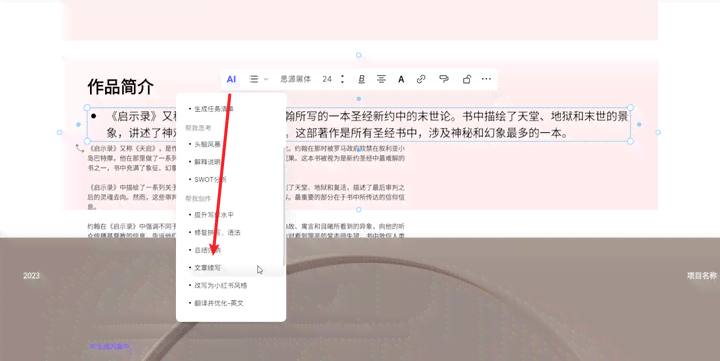Toggle bold formatting

click(x=361, y=79)
